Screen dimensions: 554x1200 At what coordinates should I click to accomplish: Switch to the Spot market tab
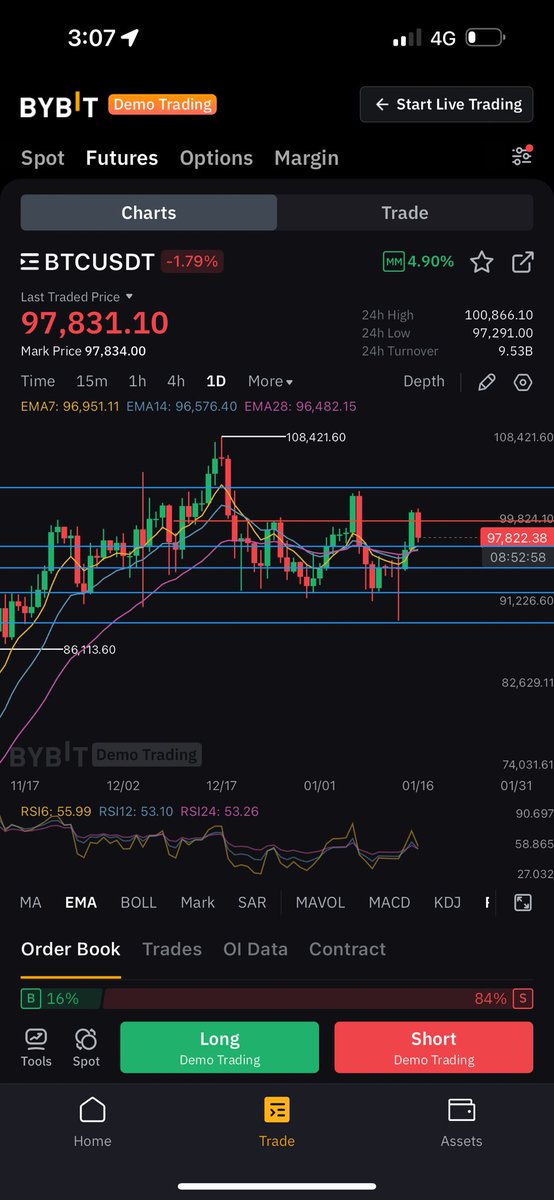43,158
